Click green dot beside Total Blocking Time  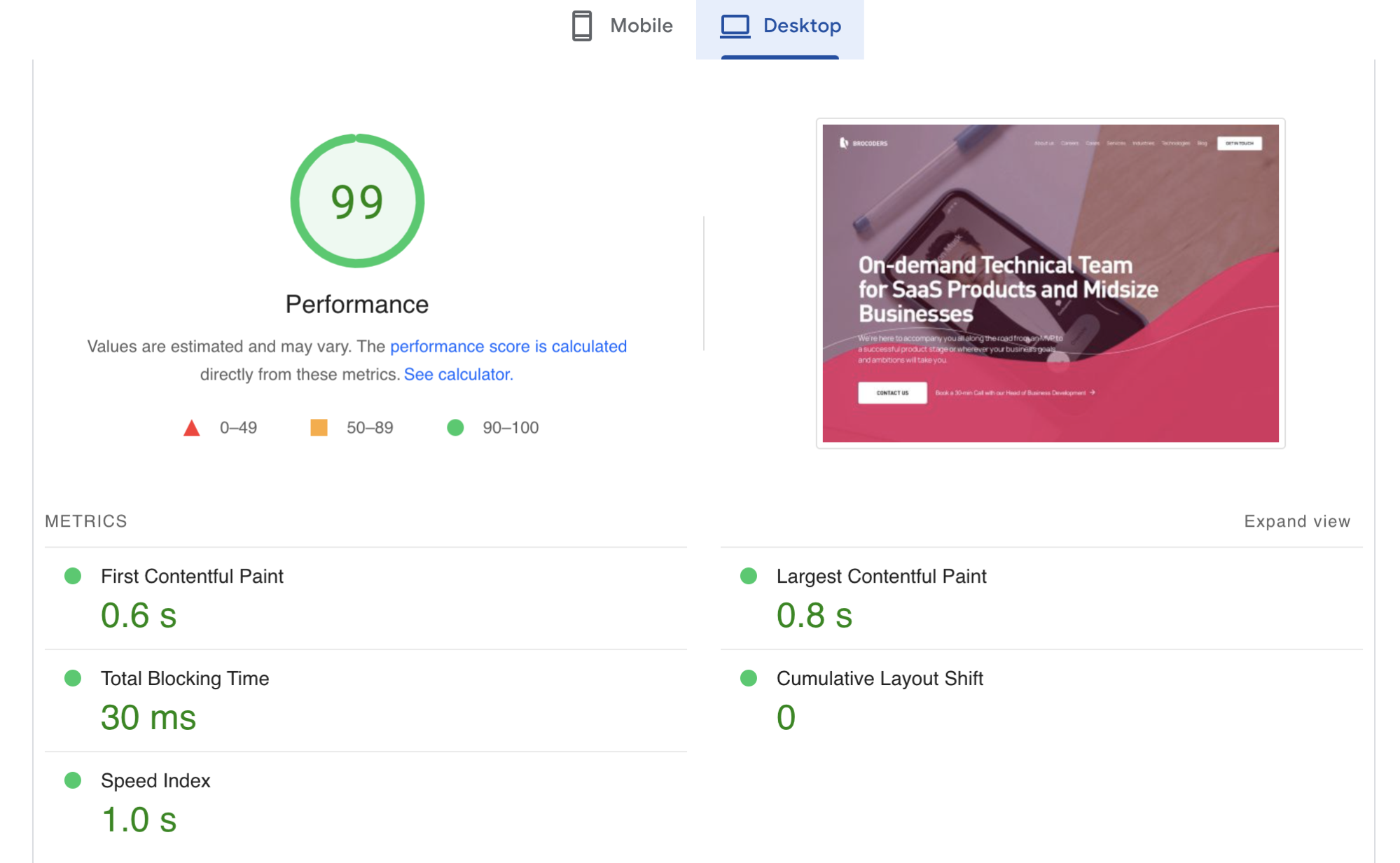[x=73, y=678]
